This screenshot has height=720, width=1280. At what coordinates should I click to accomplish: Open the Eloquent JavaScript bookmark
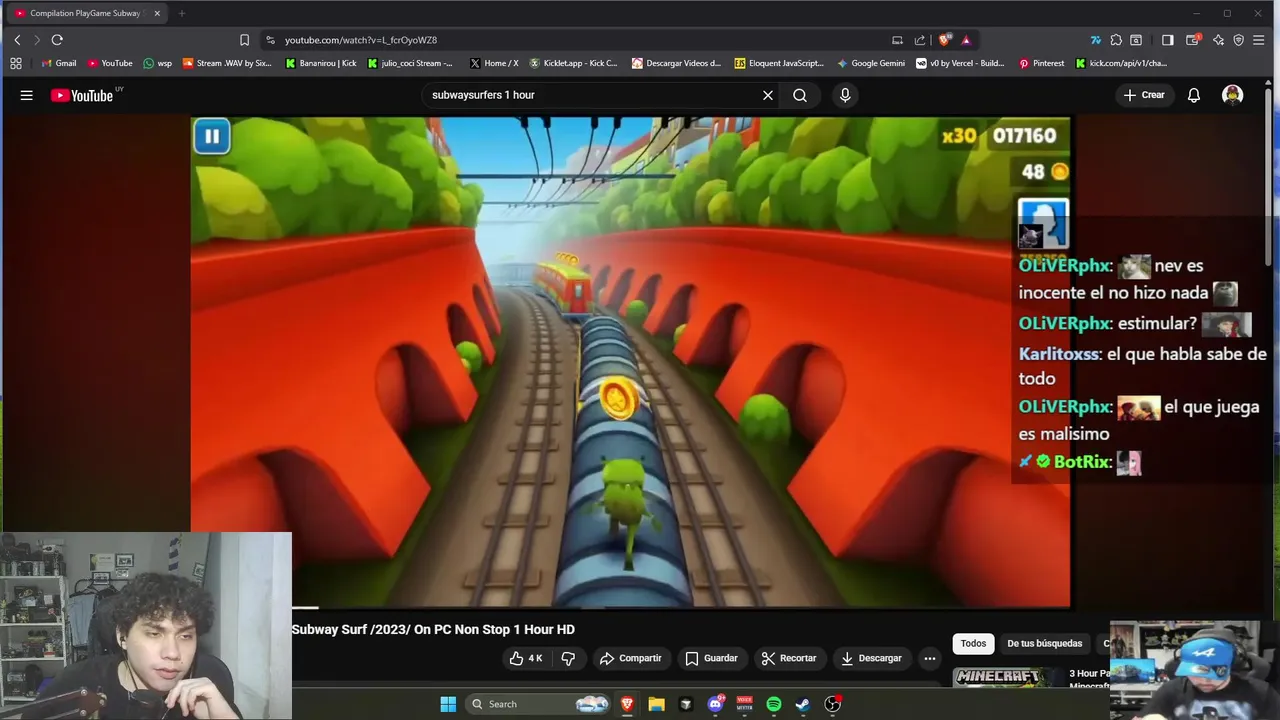pos(779,63)
